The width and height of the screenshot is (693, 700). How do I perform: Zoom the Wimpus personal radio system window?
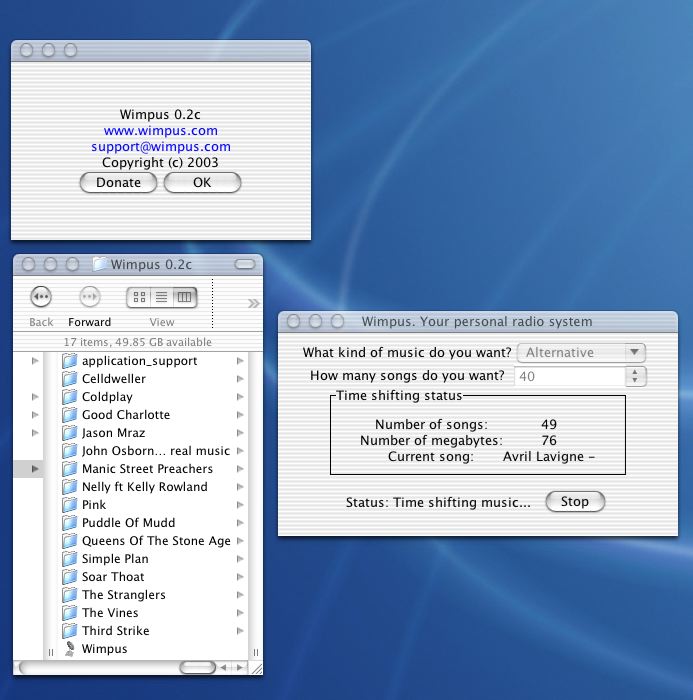(337, 321)
